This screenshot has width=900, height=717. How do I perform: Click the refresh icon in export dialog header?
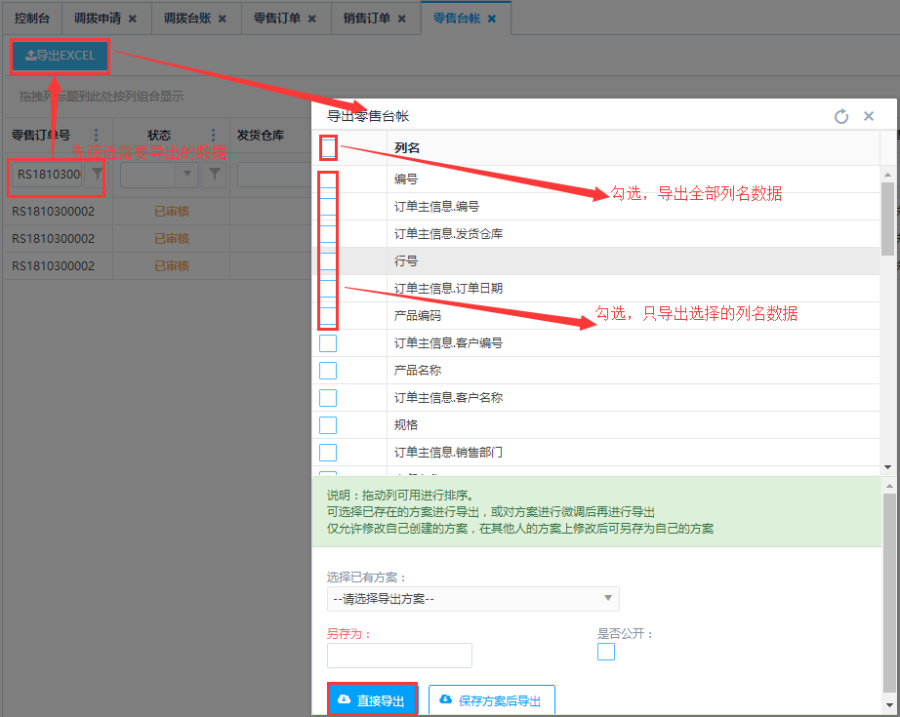coord(841,117)
